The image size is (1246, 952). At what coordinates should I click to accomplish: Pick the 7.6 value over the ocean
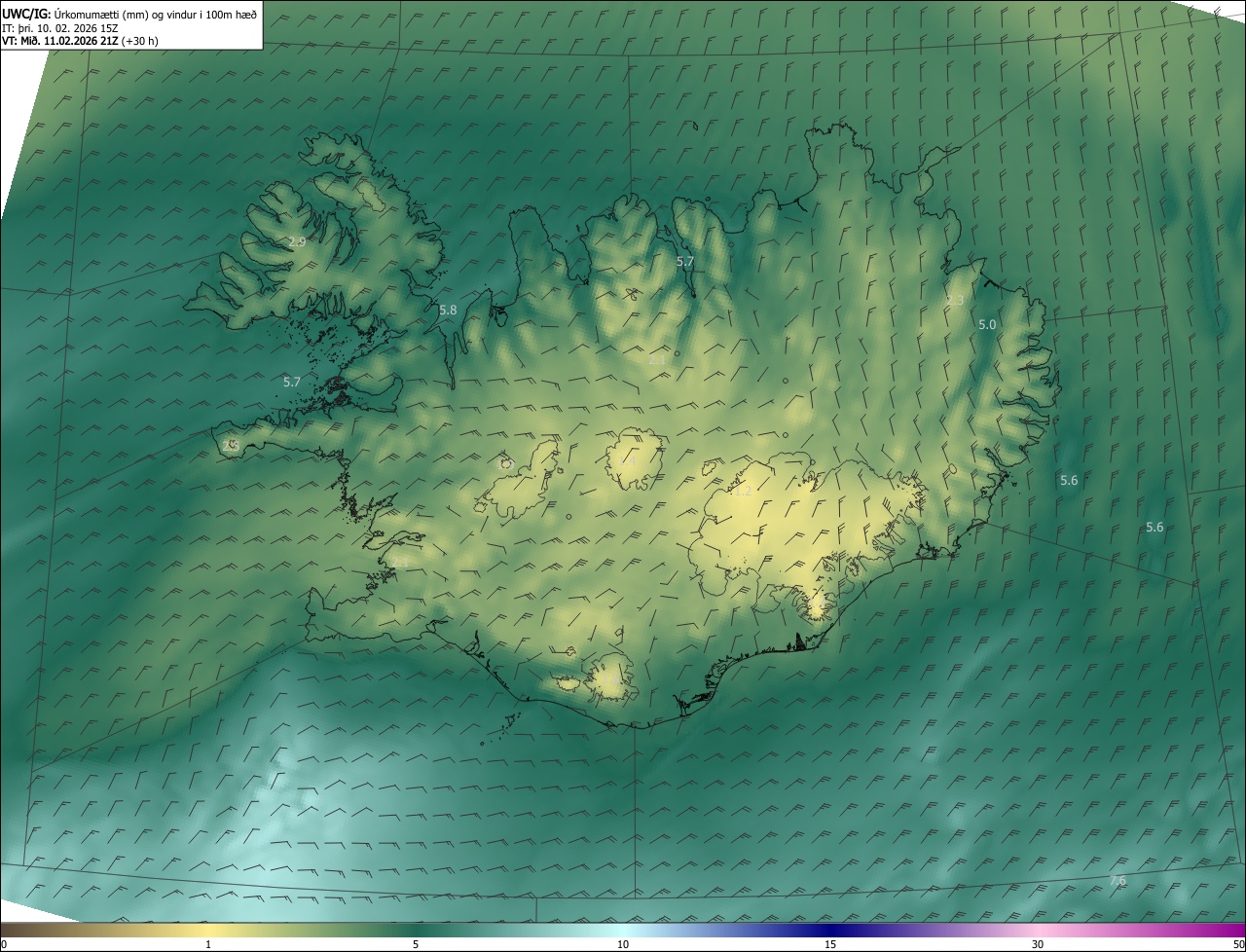pyautogui.click(x=1118, y=881)
